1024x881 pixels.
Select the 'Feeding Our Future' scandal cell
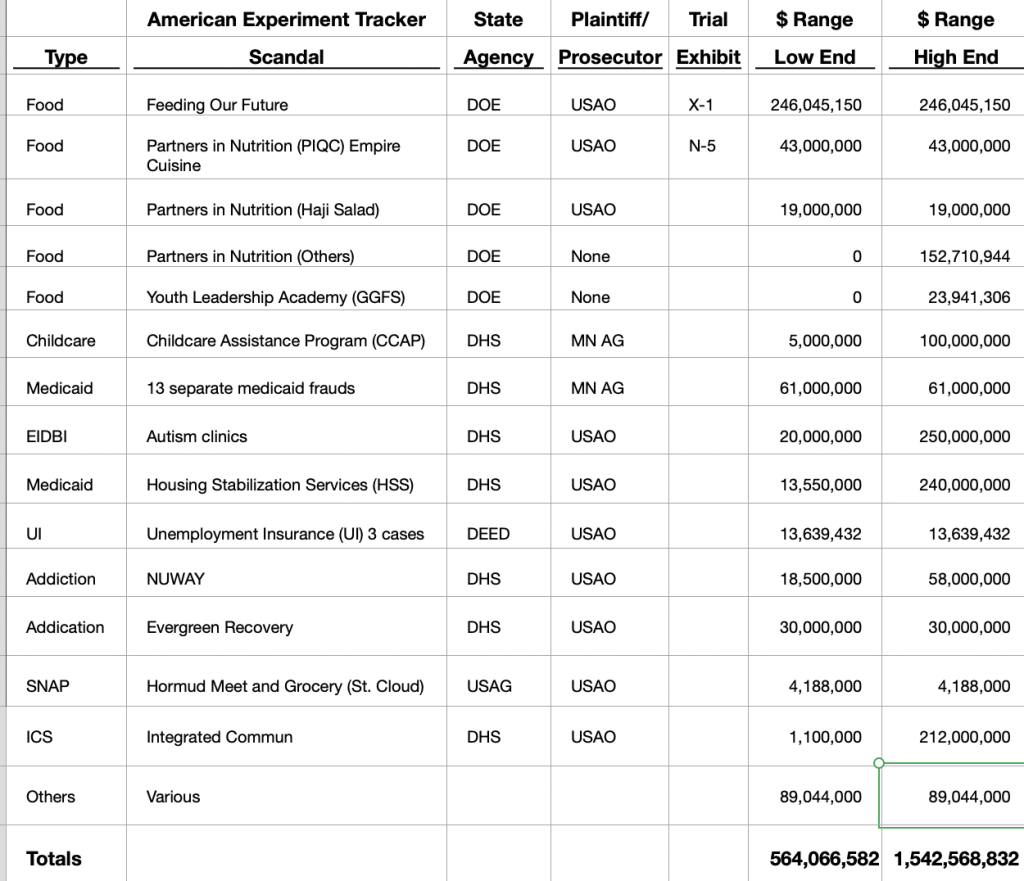click(217, 105)
